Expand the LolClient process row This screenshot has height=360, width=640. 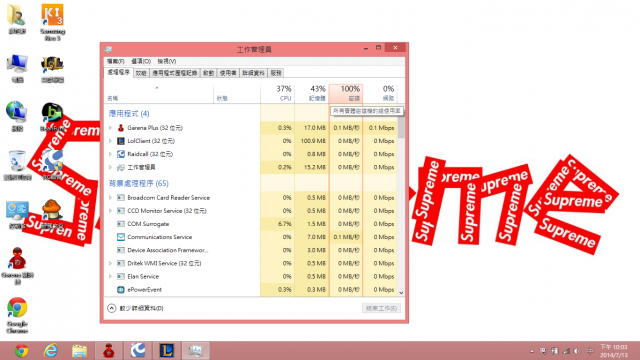(x=110, y=141)
